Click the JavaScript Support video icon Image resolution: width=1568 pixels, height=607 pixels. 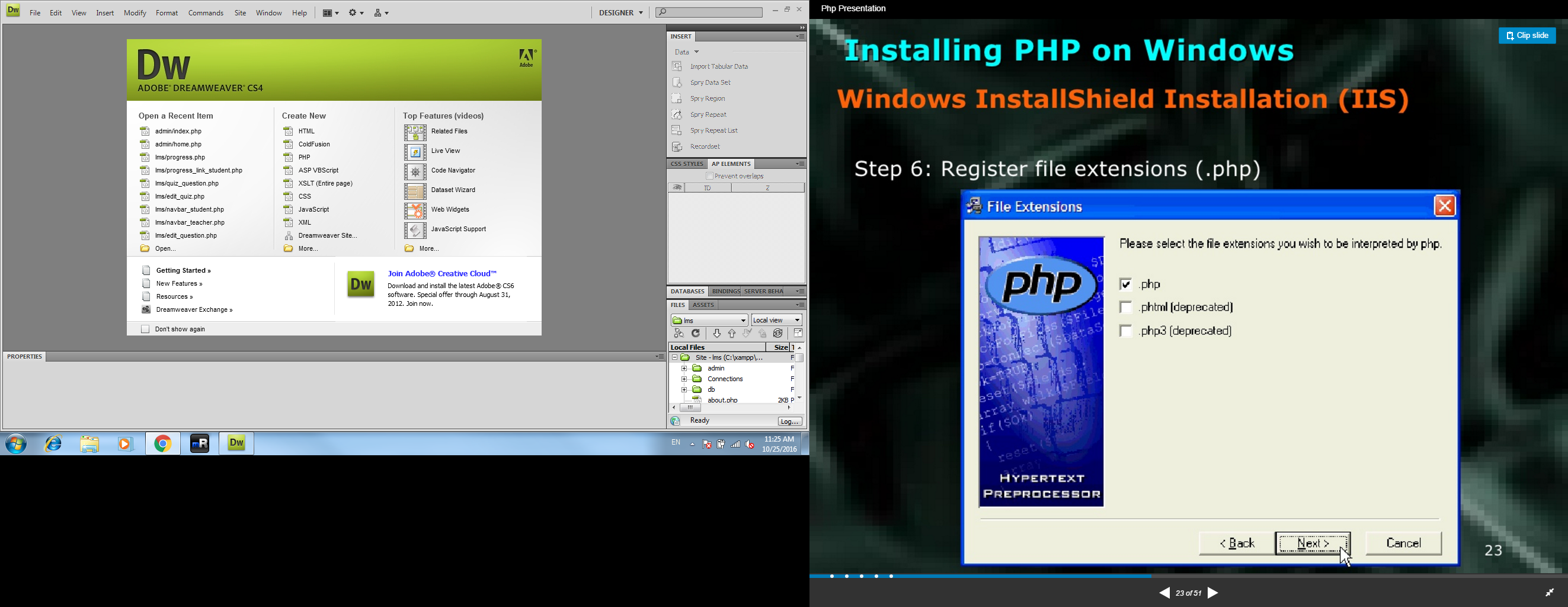click(416, 230)
